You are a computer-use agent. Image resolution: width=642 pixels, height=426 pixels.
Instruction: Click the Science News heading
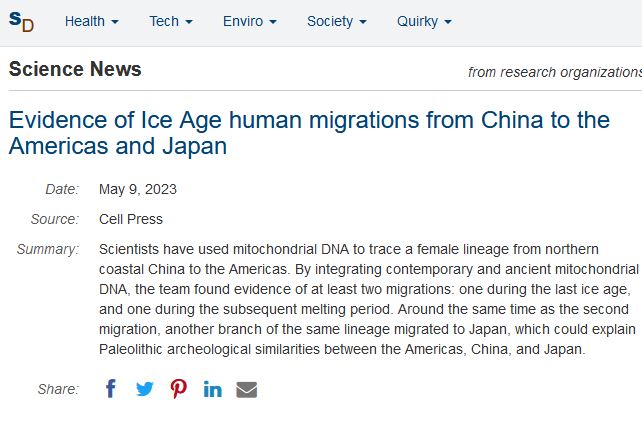point(75,69)
